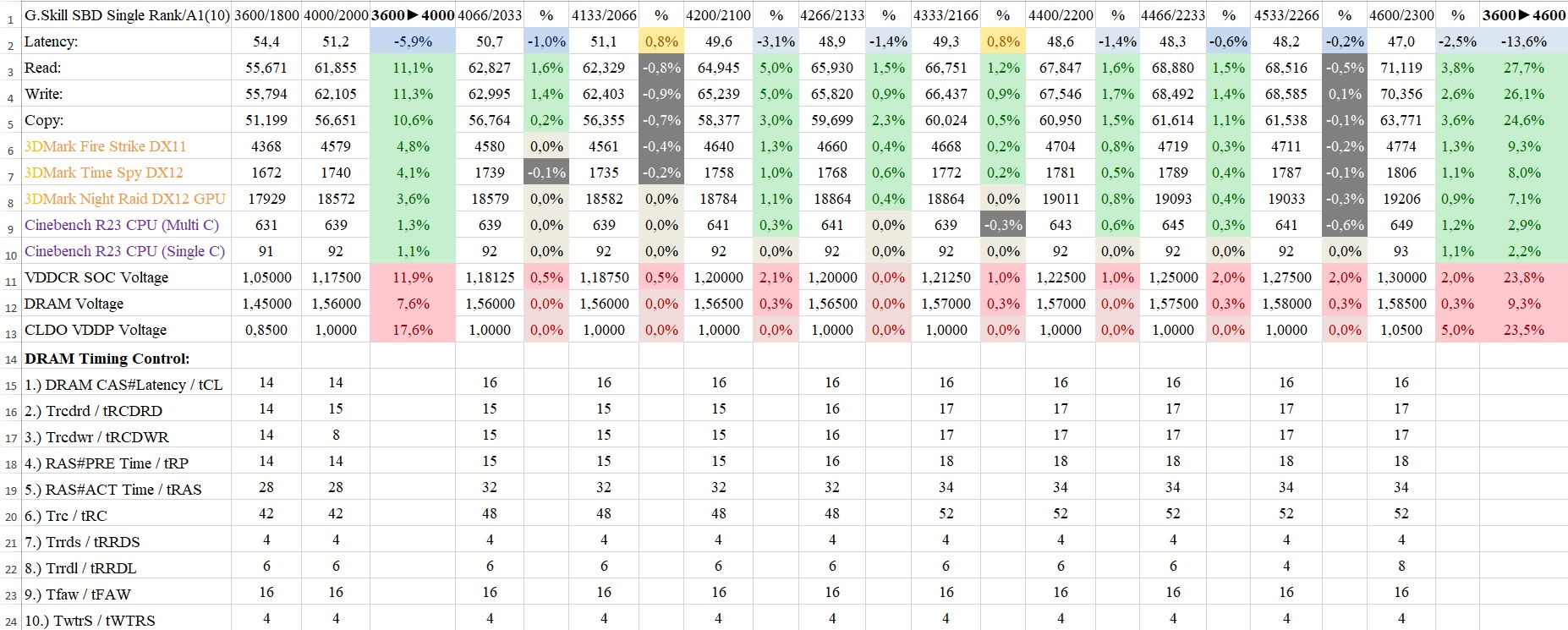This screenshot has height=630, width=1568.
Task: Select the DRAM CAS#Latency / tCL cell
Action: click(123, 385)
